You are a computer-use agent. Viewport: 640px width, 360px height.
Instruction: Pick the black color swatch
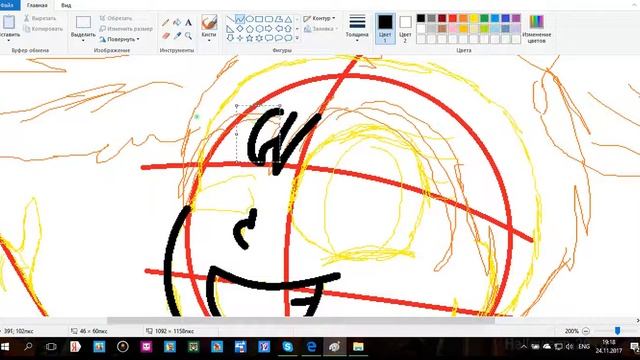click(421, 18)
